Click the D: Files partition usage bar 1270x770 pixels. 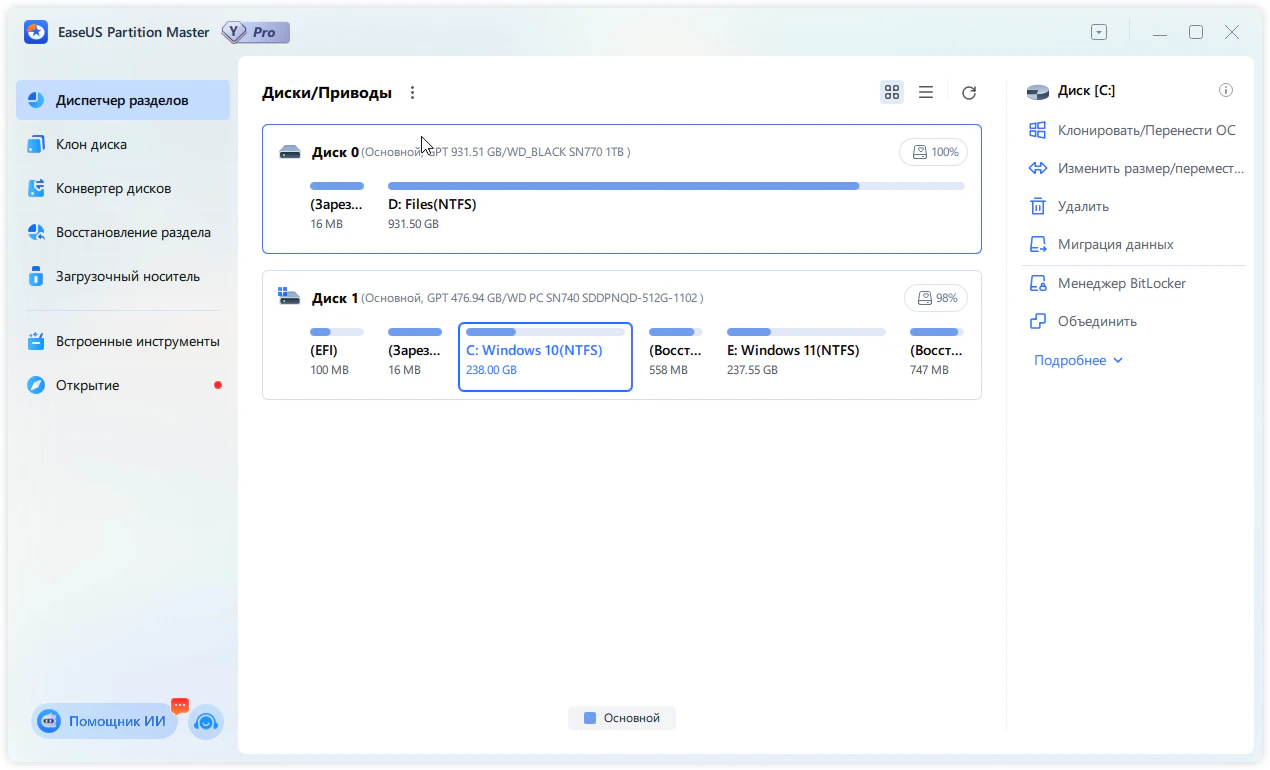pos(675,186)
